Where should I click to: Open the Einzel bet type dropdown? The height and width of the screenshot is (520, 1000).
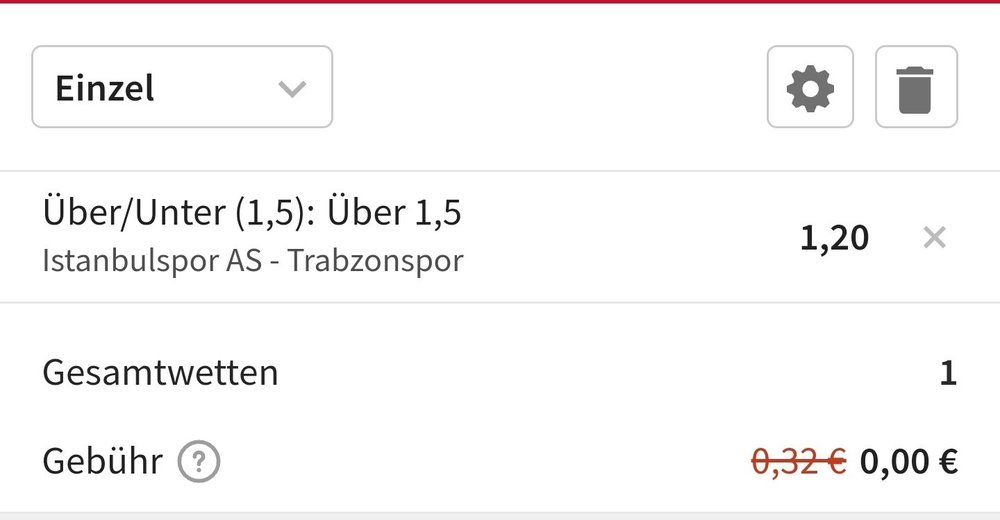coord(182,87)
